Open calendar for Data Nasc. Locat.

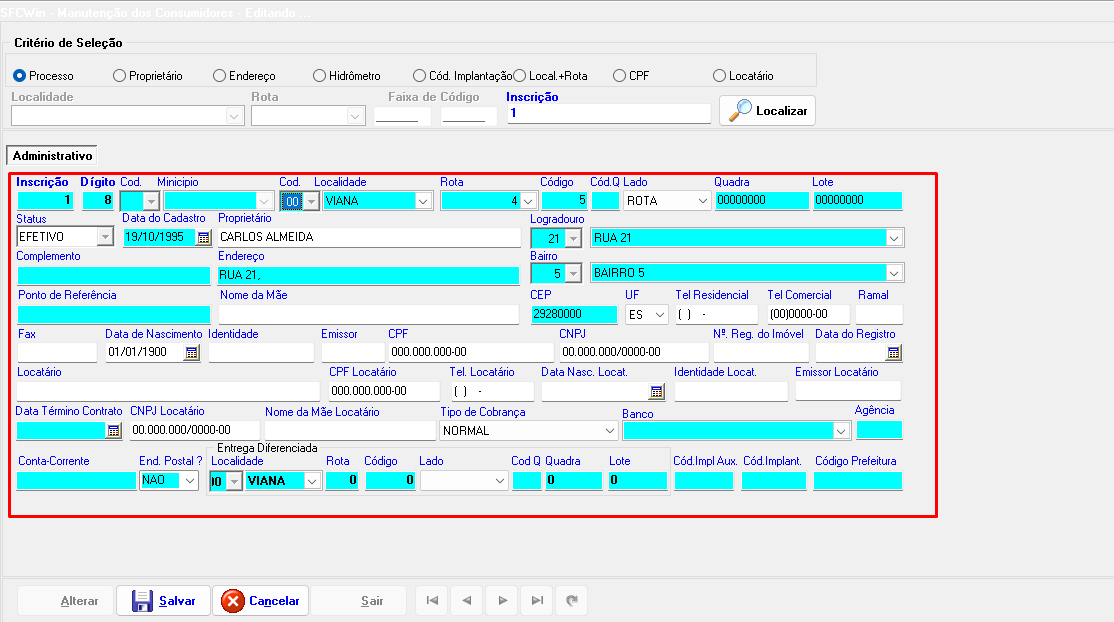coord(657,391)
